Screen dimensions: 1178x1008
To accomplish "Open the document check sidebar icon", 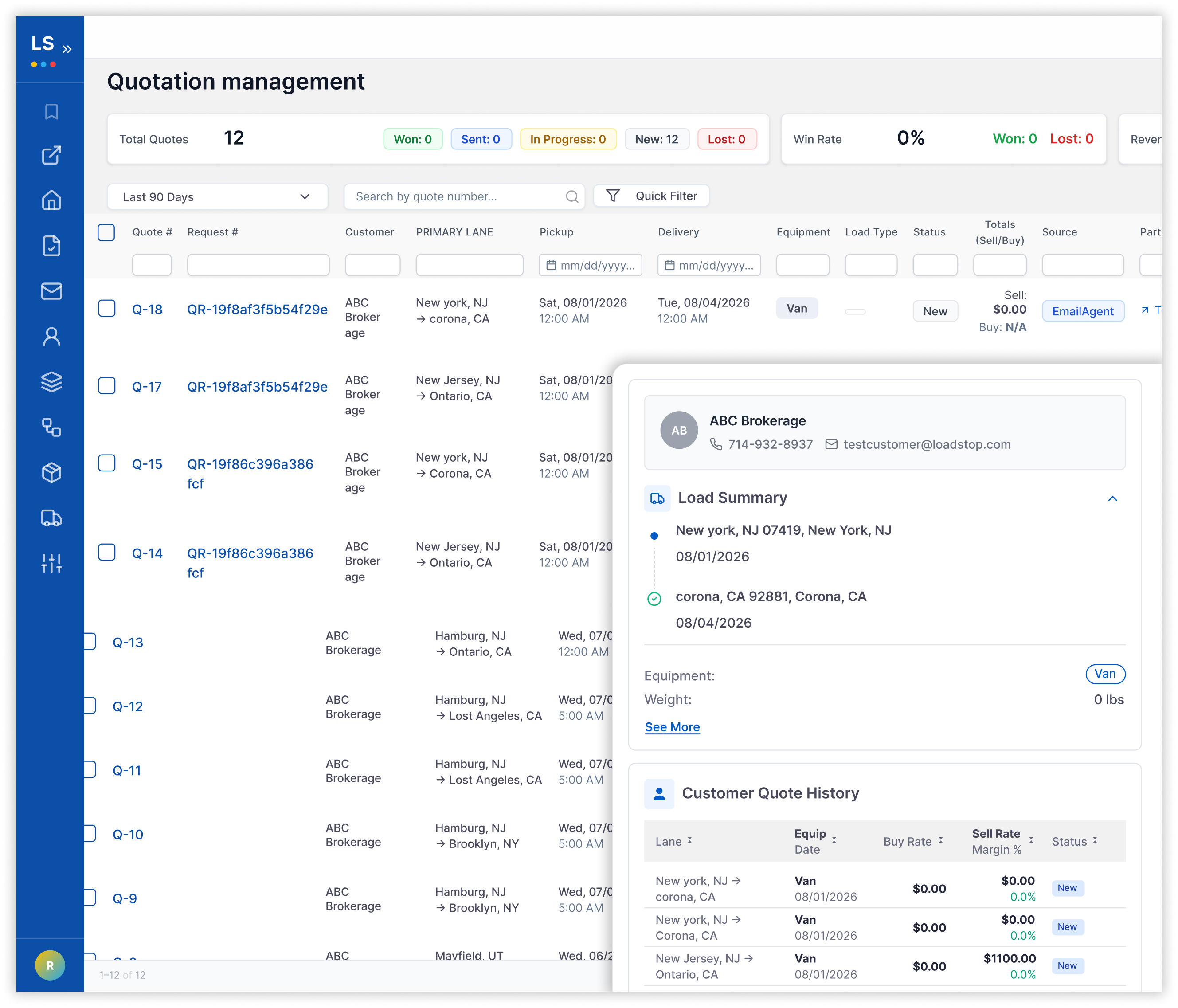I will click(x=51, y=246).
